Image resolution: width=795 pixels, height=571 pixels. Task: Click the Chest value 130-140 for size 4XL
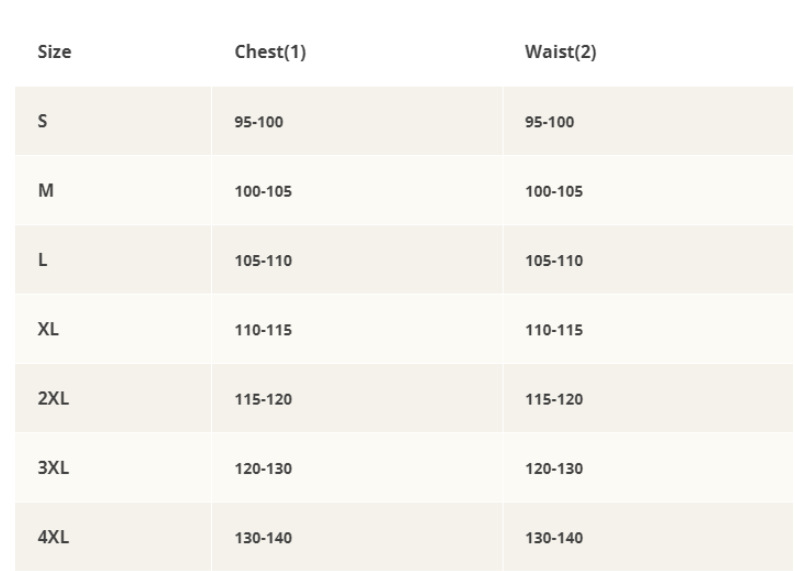[x=263, y=538]
